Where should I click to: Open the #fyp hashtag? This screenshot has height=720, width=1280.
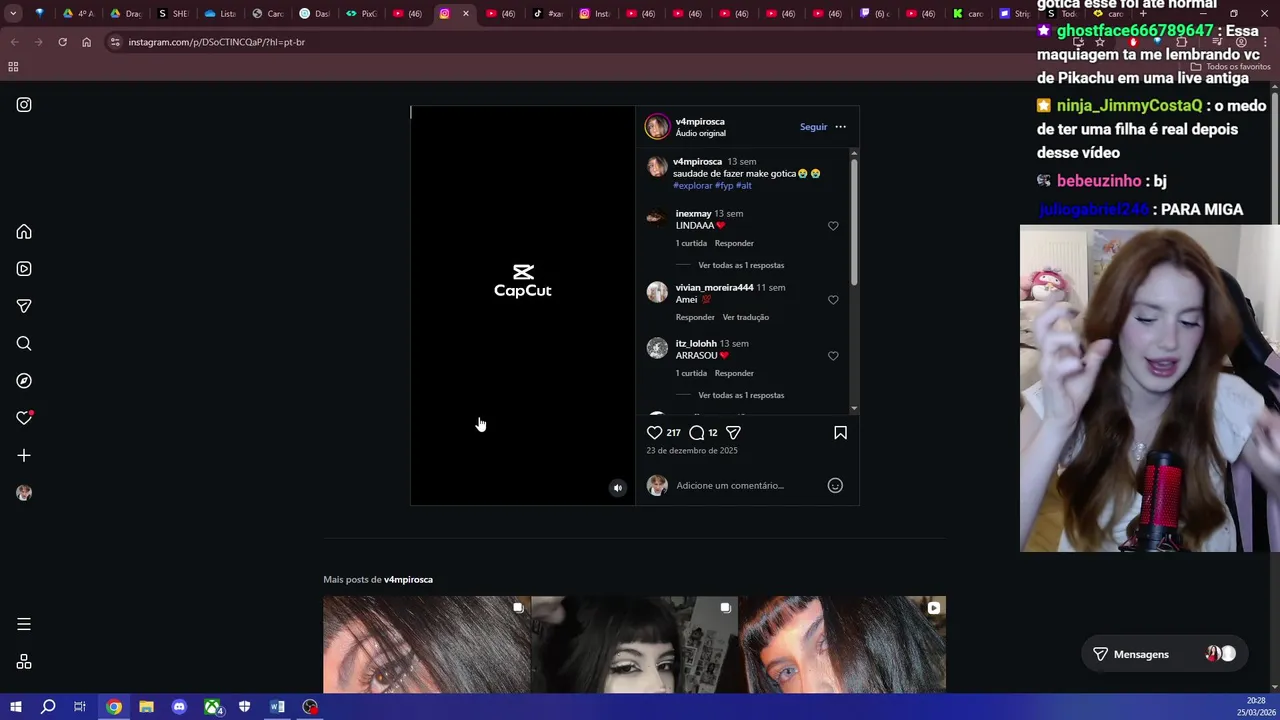pos(724,186)
